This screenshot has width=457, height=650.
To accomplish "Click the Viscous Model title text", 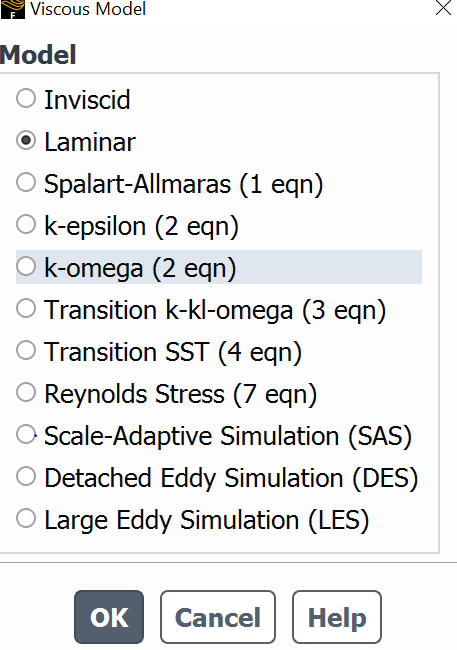I will pyautogui.click(x=88, y=9).
